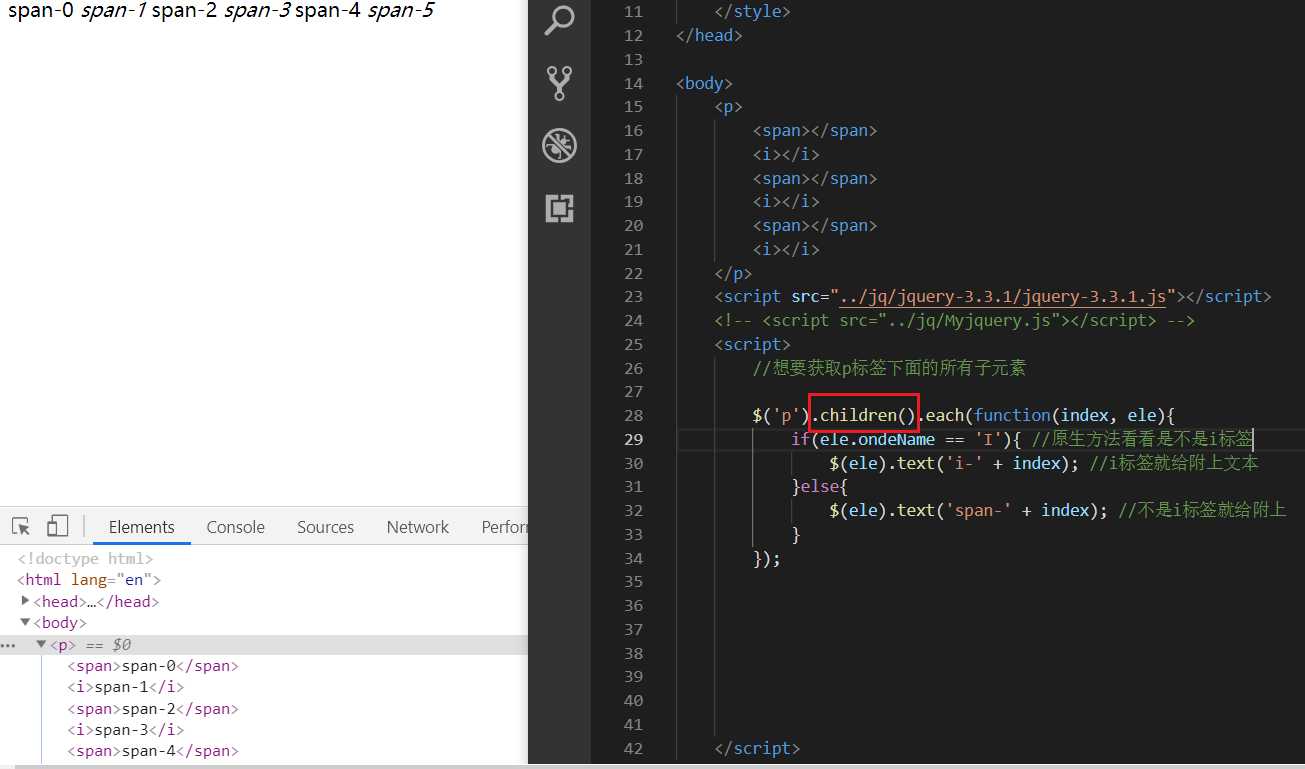Click the rendered 'span-2' text on the page

coord(185,12)
